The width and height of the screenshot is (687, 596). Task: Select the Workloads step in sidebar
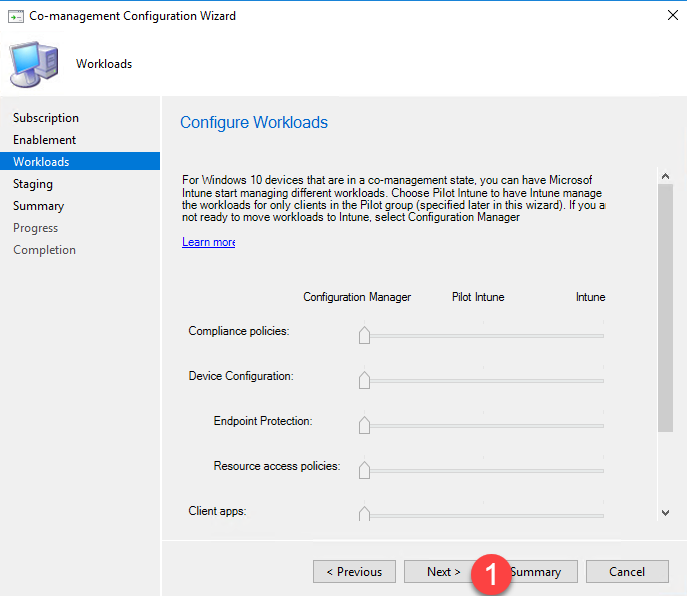41,162
